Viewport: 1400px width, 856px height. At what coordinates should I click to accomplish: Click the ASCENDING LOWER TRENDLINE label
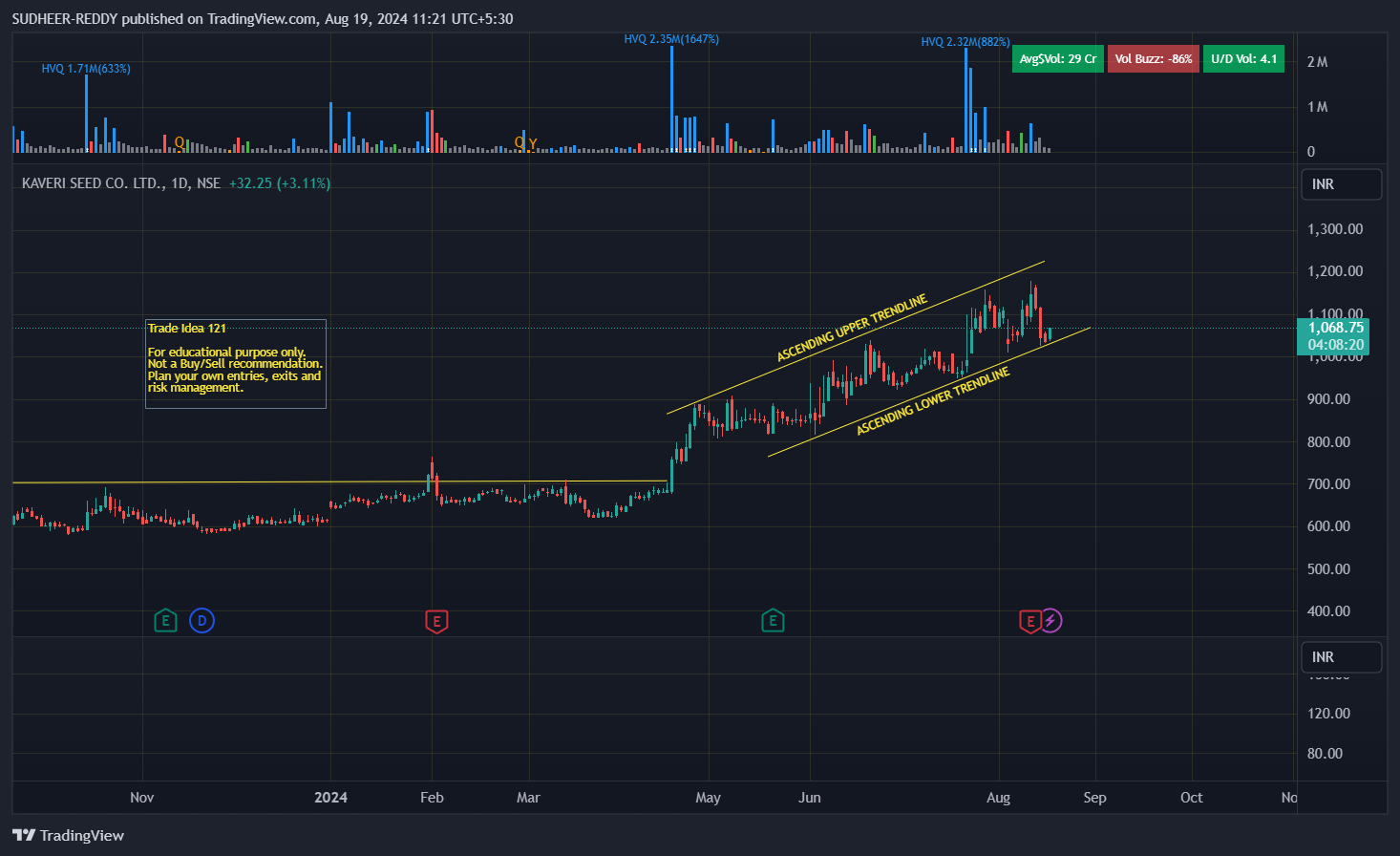point(933,401)
